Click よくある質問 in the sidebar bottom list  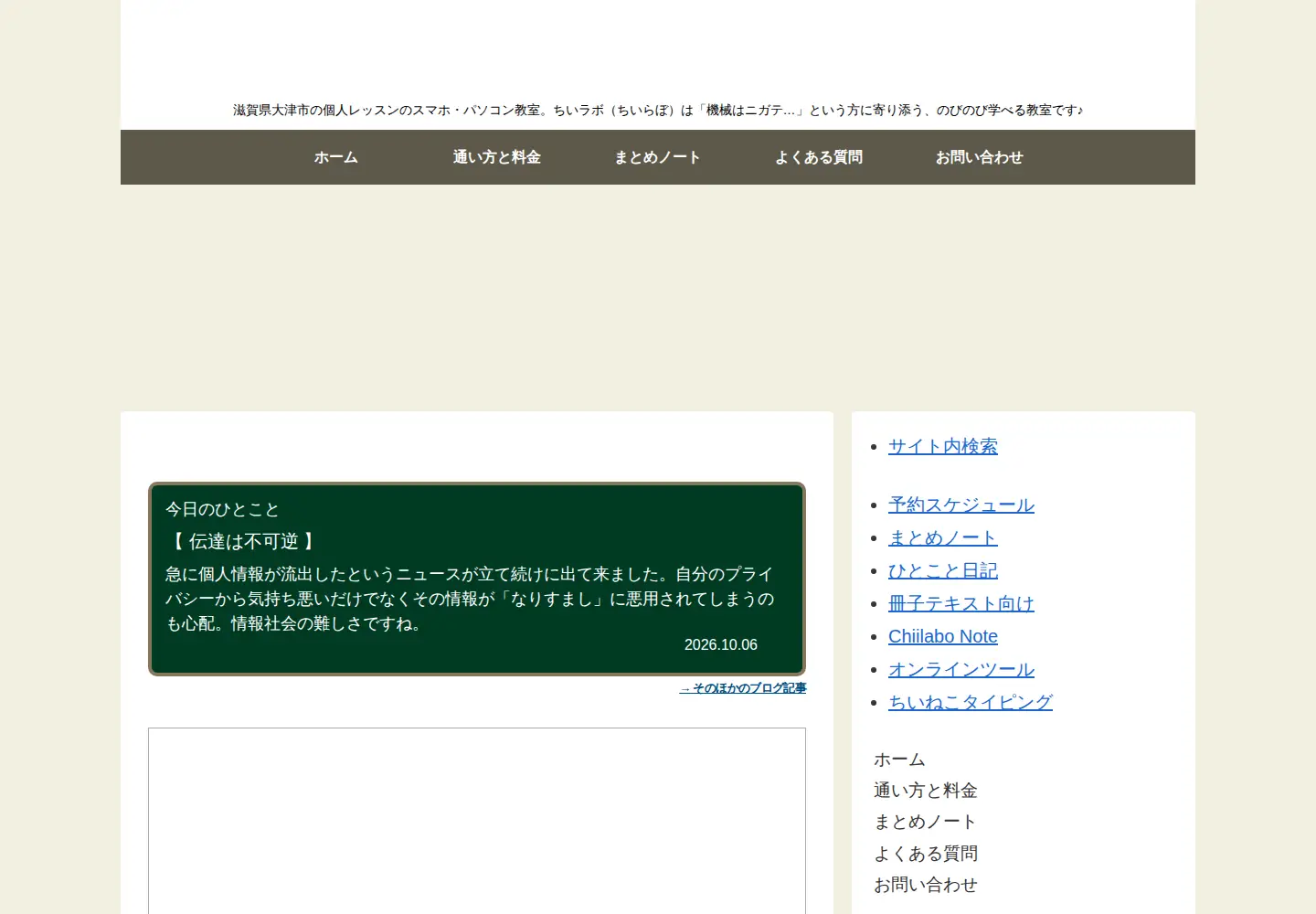[x=926, y=854]
